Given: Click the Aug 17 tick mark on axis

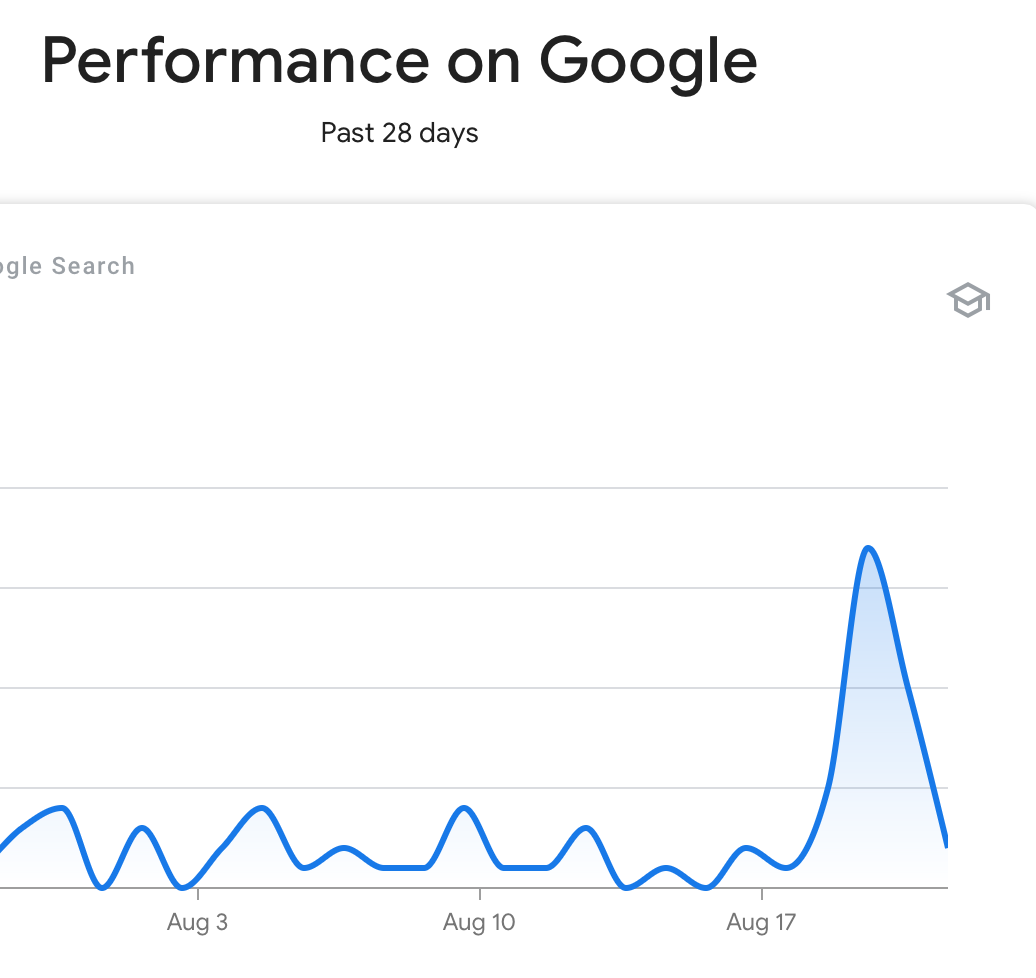Looking at the screenshot, I should click(762, 894).
